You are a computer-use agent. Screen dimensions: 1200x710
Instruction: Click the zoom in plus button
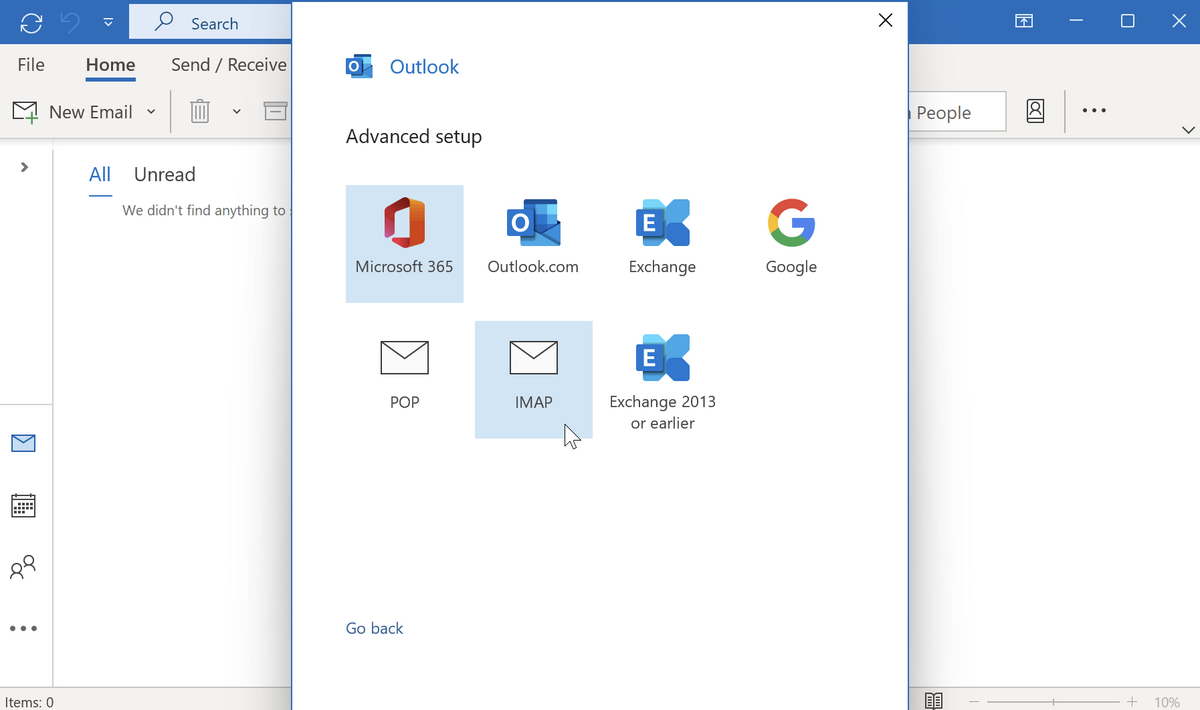point(1132,702)
